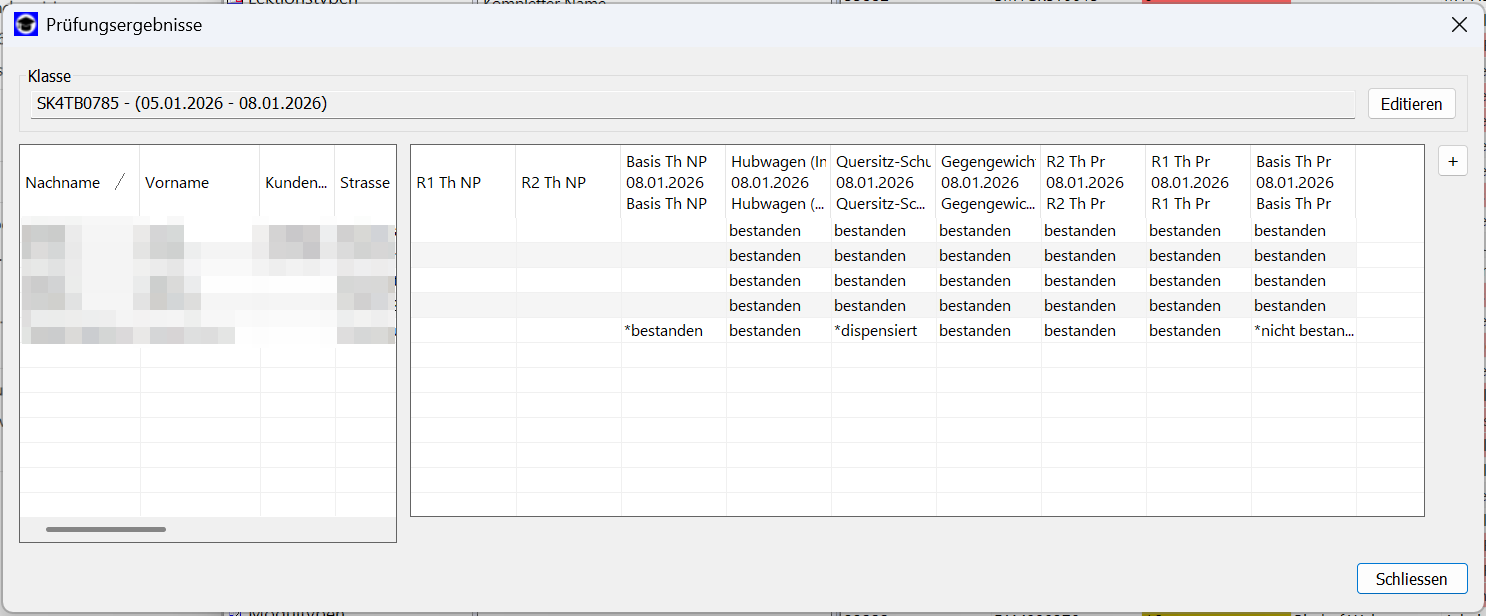Click the Kunden... column header
The image size is (1486, 616).
click(297, 182)
